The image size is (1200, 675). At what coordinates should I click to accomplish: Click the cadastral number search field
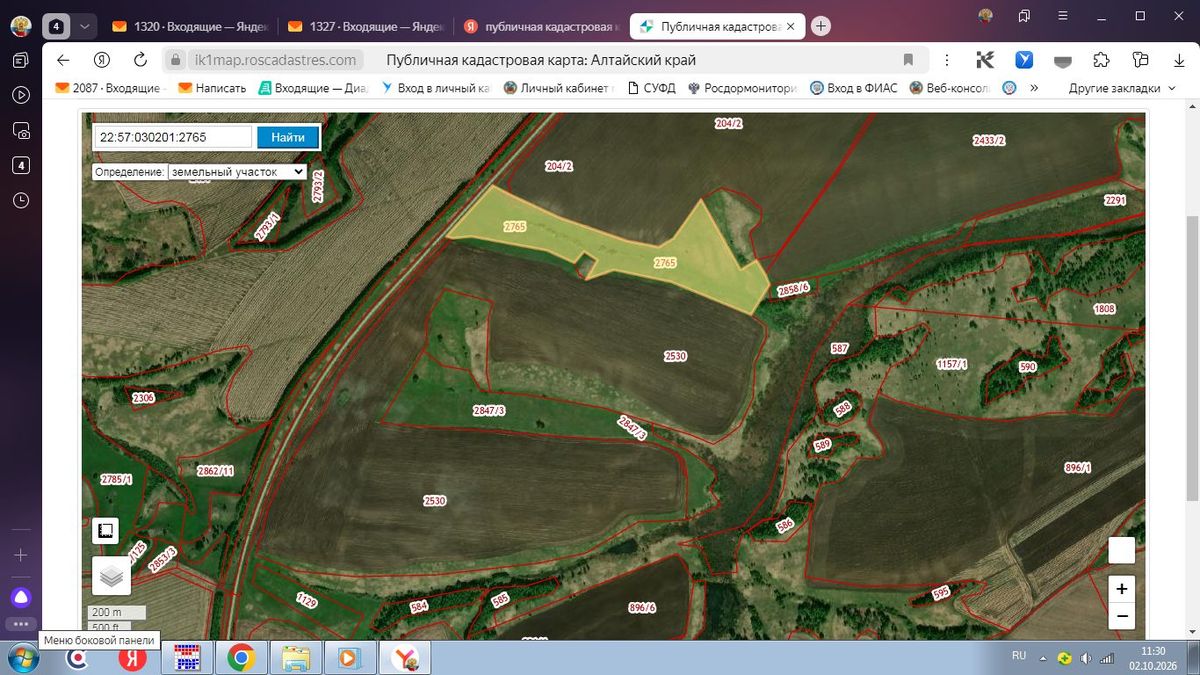point(173,137)
